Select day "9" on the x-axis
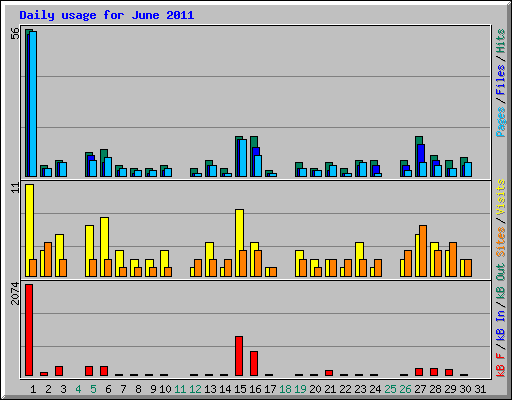Screen dimensions: 512x400 coord(153,389)
